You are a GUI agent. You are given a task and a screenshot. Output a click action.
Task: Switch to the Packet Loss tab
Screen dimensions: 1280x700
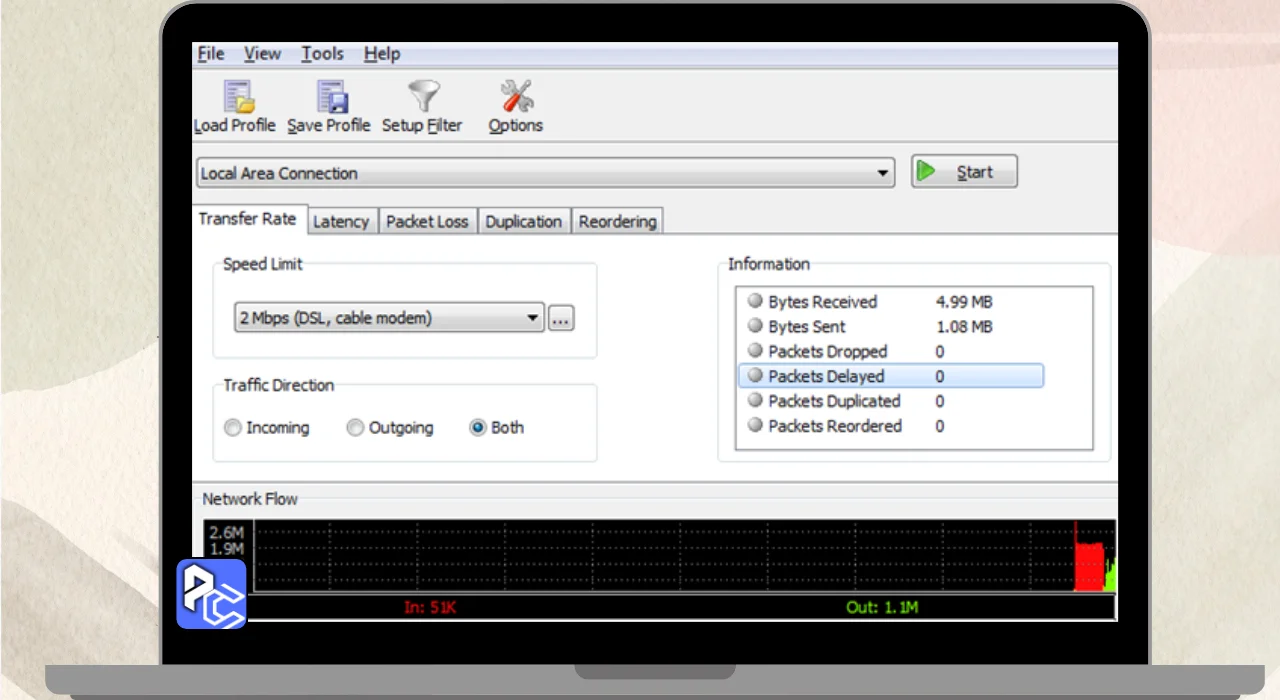427,222
